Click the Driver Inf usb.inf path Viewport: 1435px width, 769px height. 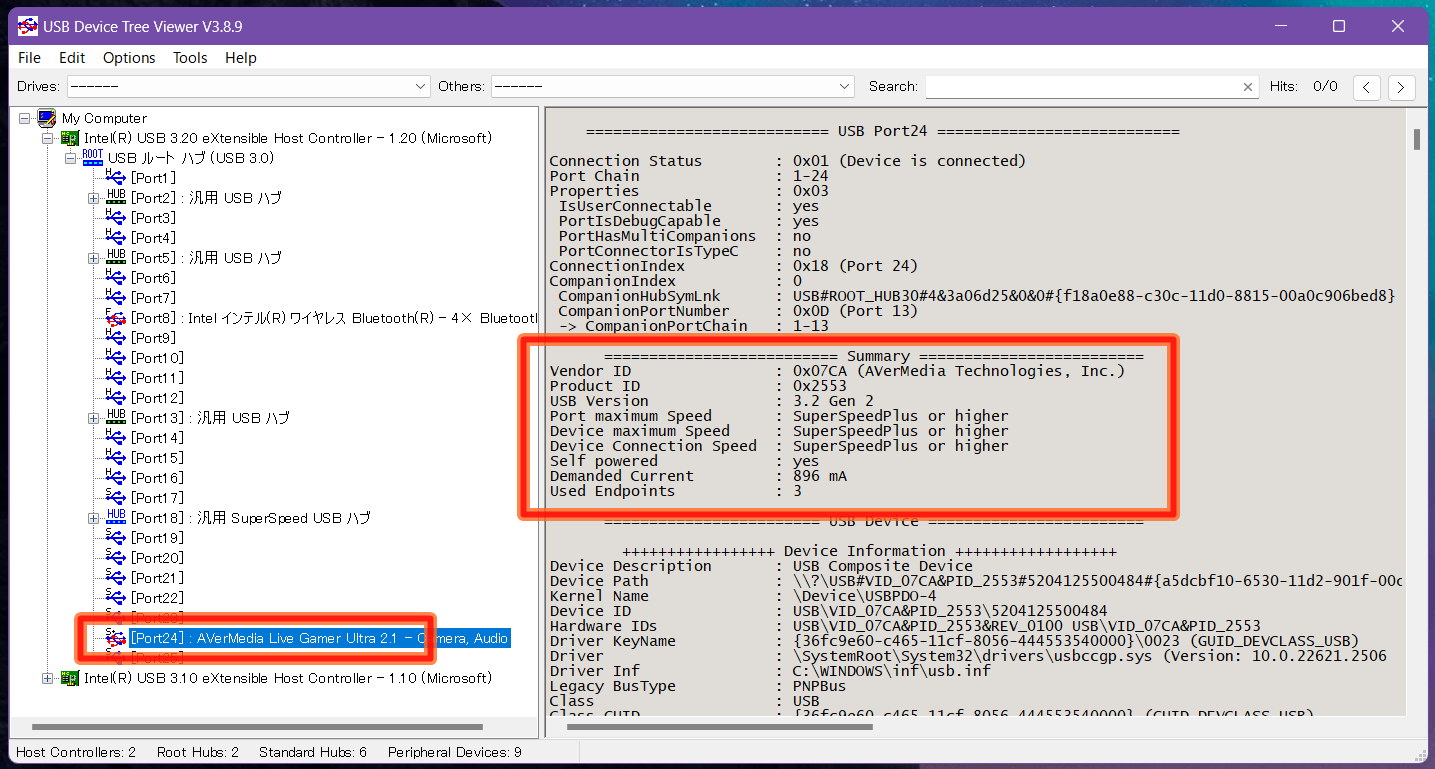(x=892, y=671)
